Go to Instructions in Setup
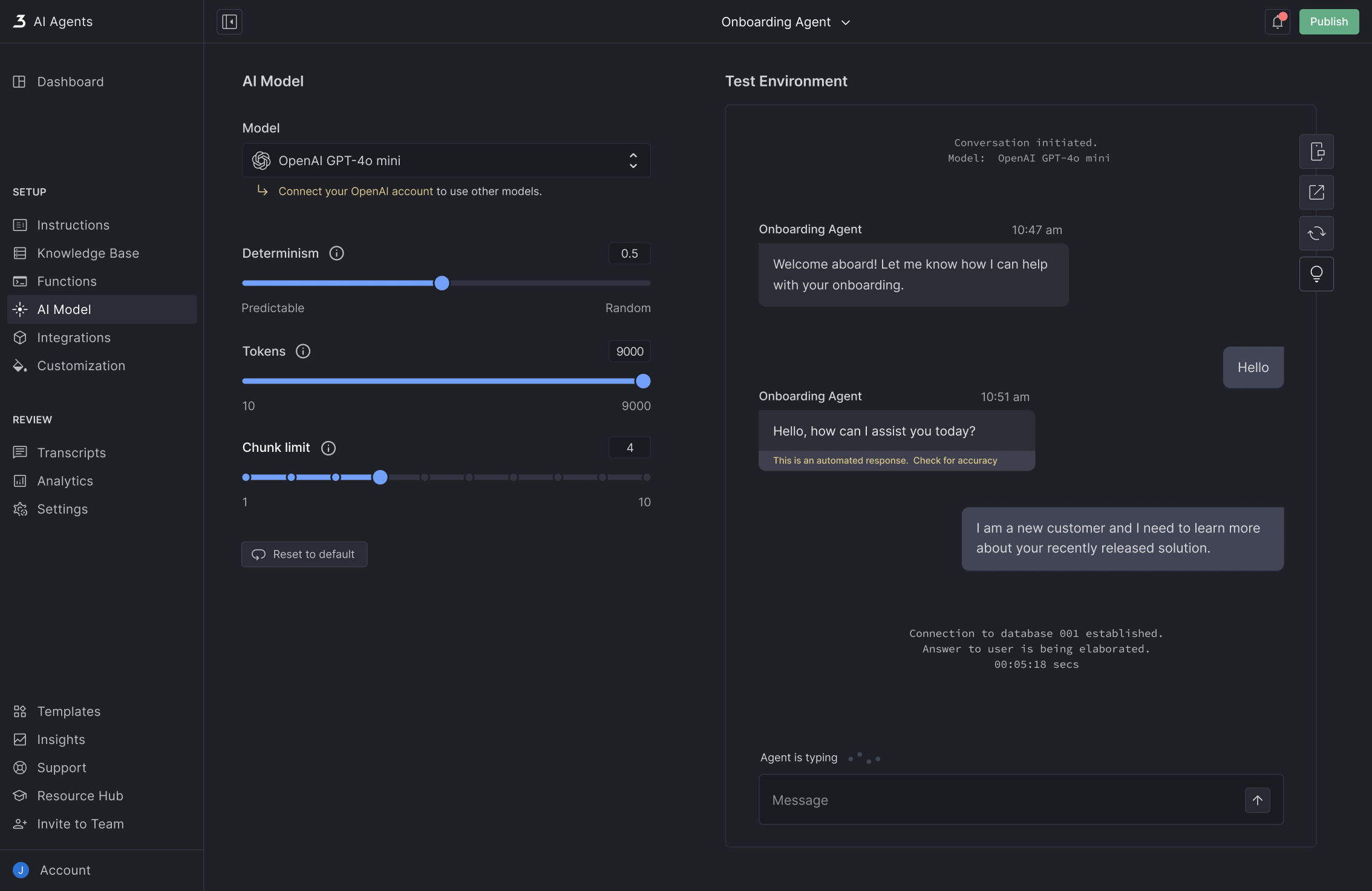This screenshot has height=891, width=1372. tap(102, 225)
